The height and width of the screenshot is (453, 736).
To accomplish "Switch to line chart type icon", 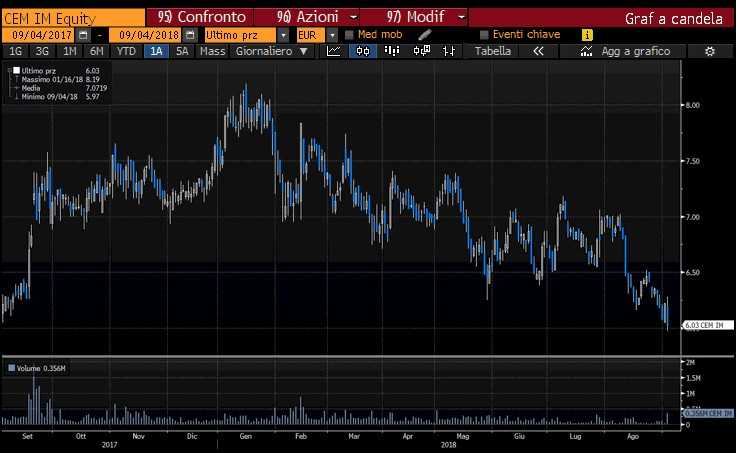I will [x=334, y=51].
